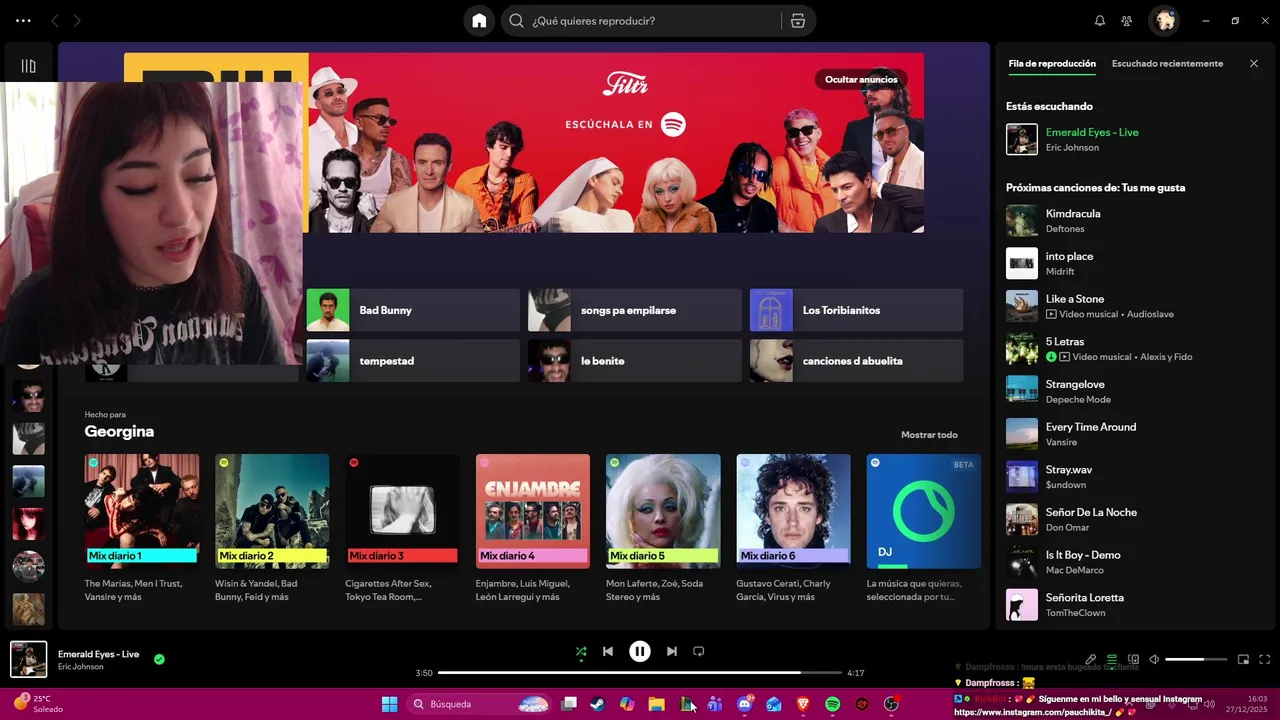Close the queue panel with X

1254,63
